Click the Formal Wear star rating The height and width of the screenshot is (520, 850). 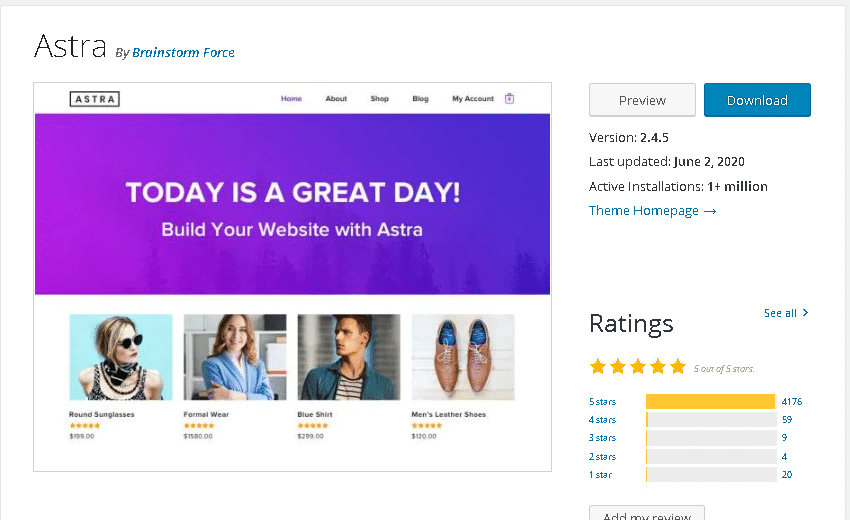(x=199, y=426)
